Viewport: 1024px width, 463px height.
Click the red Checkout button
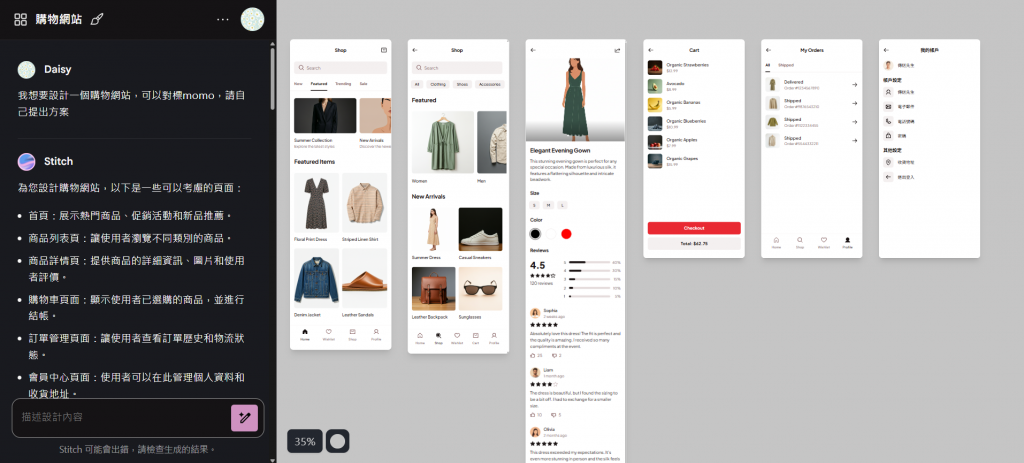(694, 228)
